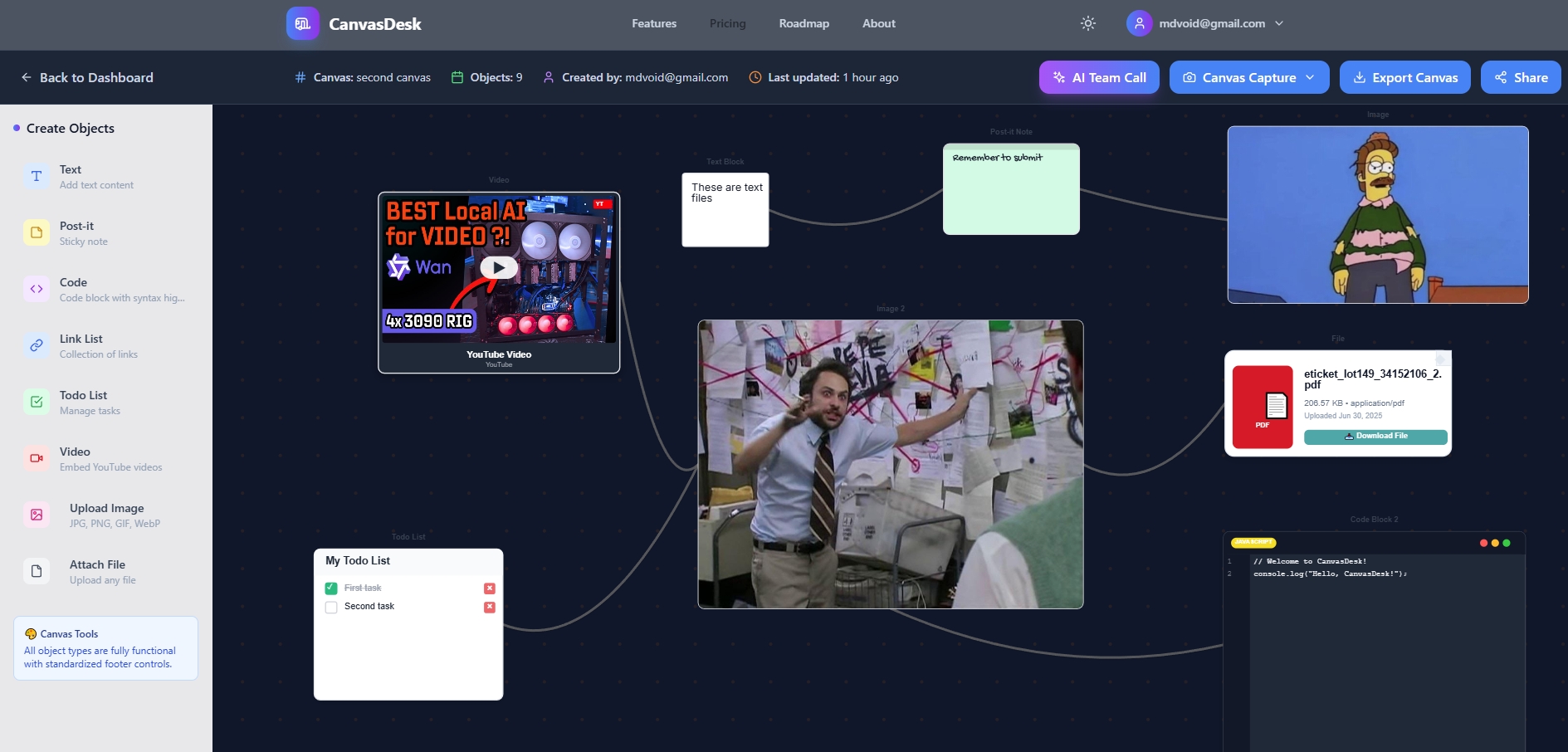
Task: Add a Todo List object
Action: click(105, 403)
